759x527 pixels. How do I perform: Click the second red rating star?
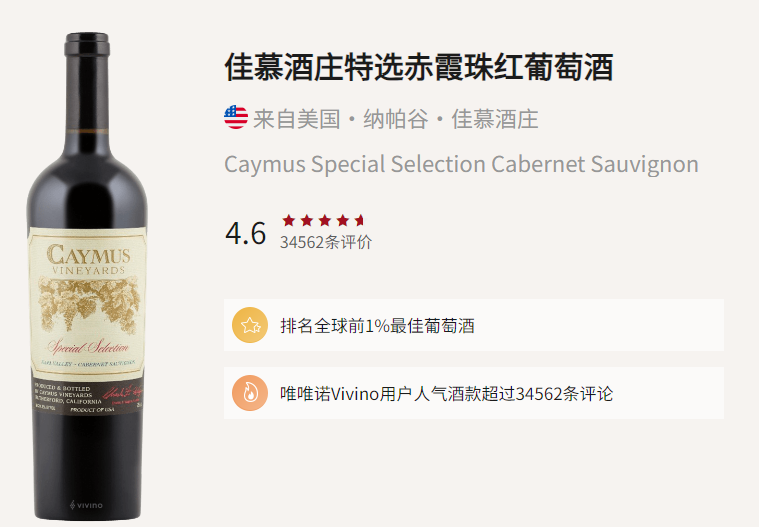pyautogui.click(x=307, y=221)
